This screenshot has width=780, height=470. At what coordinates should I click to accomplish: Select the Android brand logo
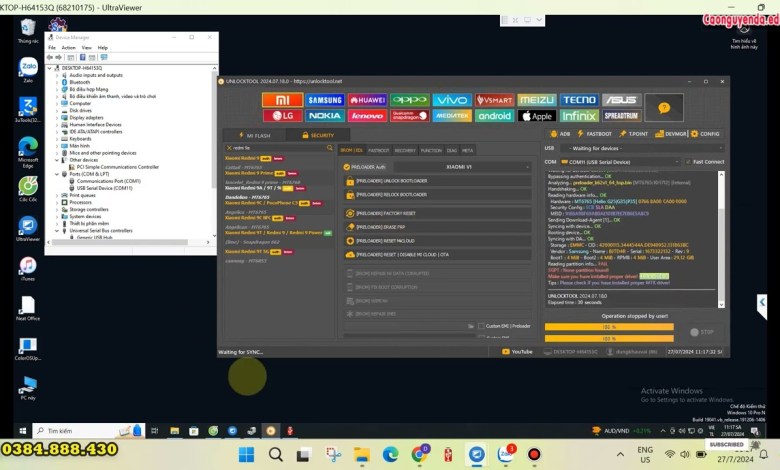coord(494,116)
